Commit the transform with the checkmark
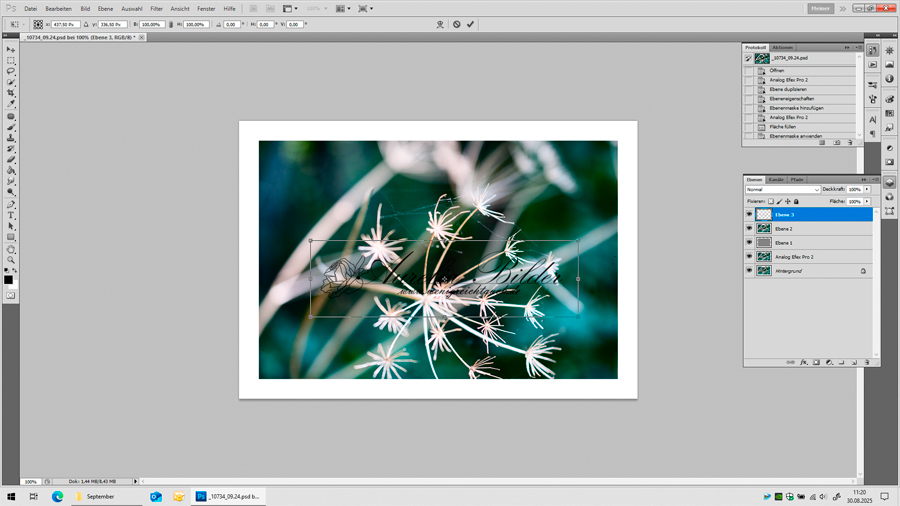 tap(470, 24)
